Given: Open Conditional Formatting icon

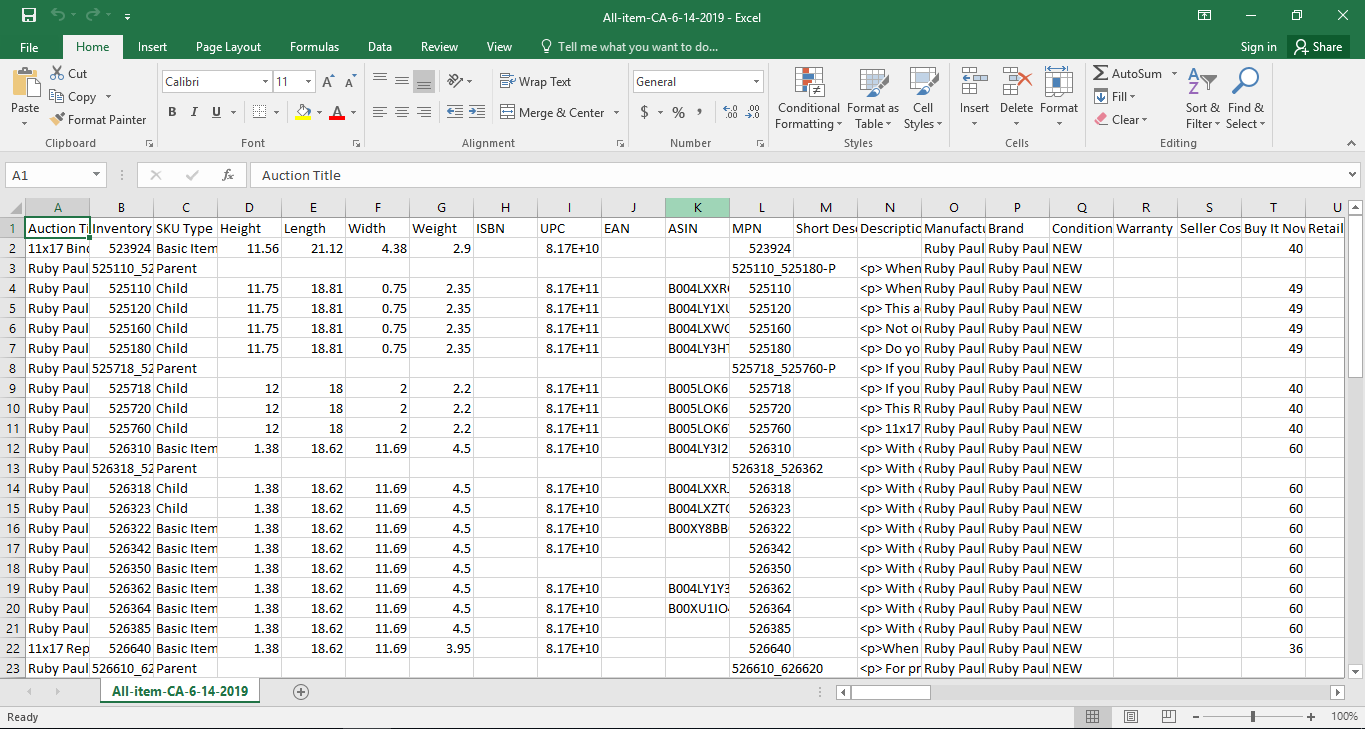Looking at the screenshot, I should [808, 84].
